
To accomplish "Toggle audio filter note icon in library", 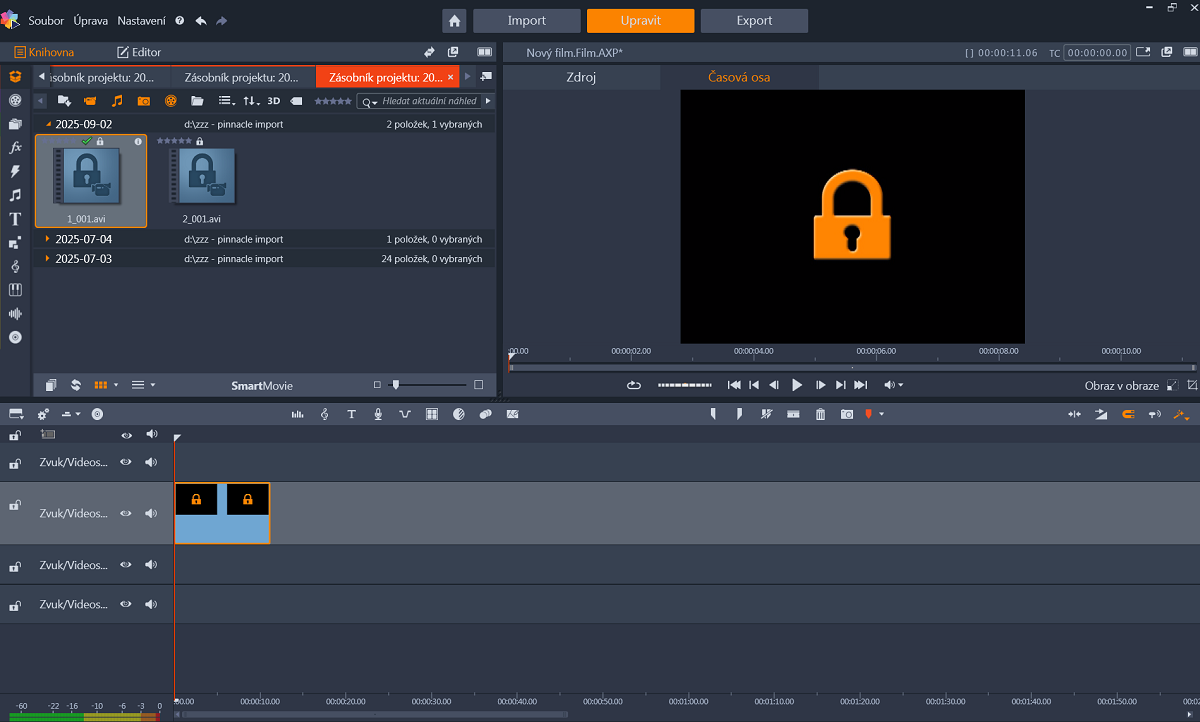I will (x=117, y=101).
